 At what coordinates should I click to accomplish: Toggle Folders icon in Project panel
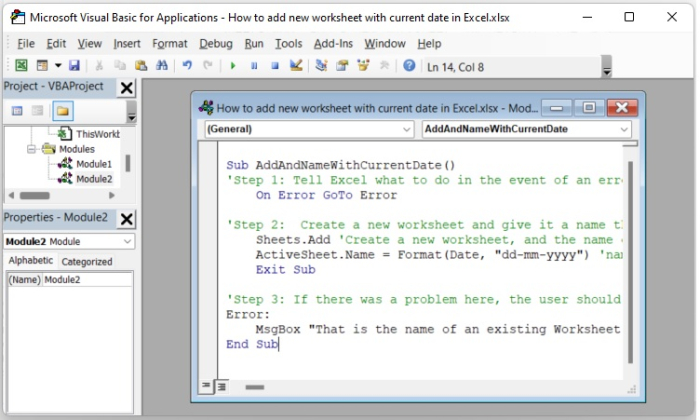tap(62, 111)
